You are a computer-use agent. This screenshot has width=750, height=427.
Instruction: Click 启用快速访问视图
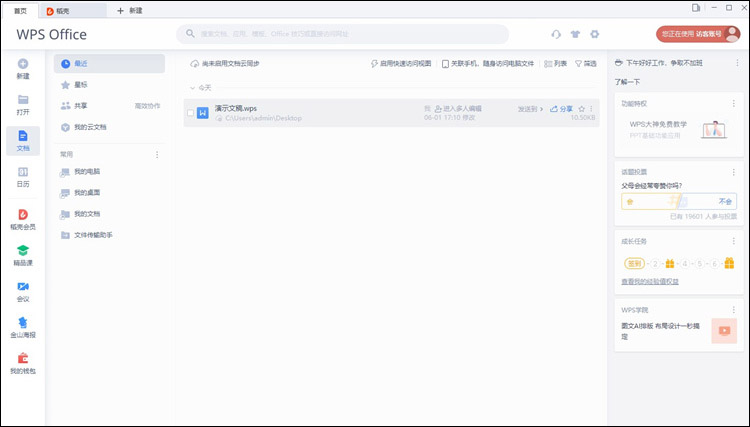coord(401,63)
